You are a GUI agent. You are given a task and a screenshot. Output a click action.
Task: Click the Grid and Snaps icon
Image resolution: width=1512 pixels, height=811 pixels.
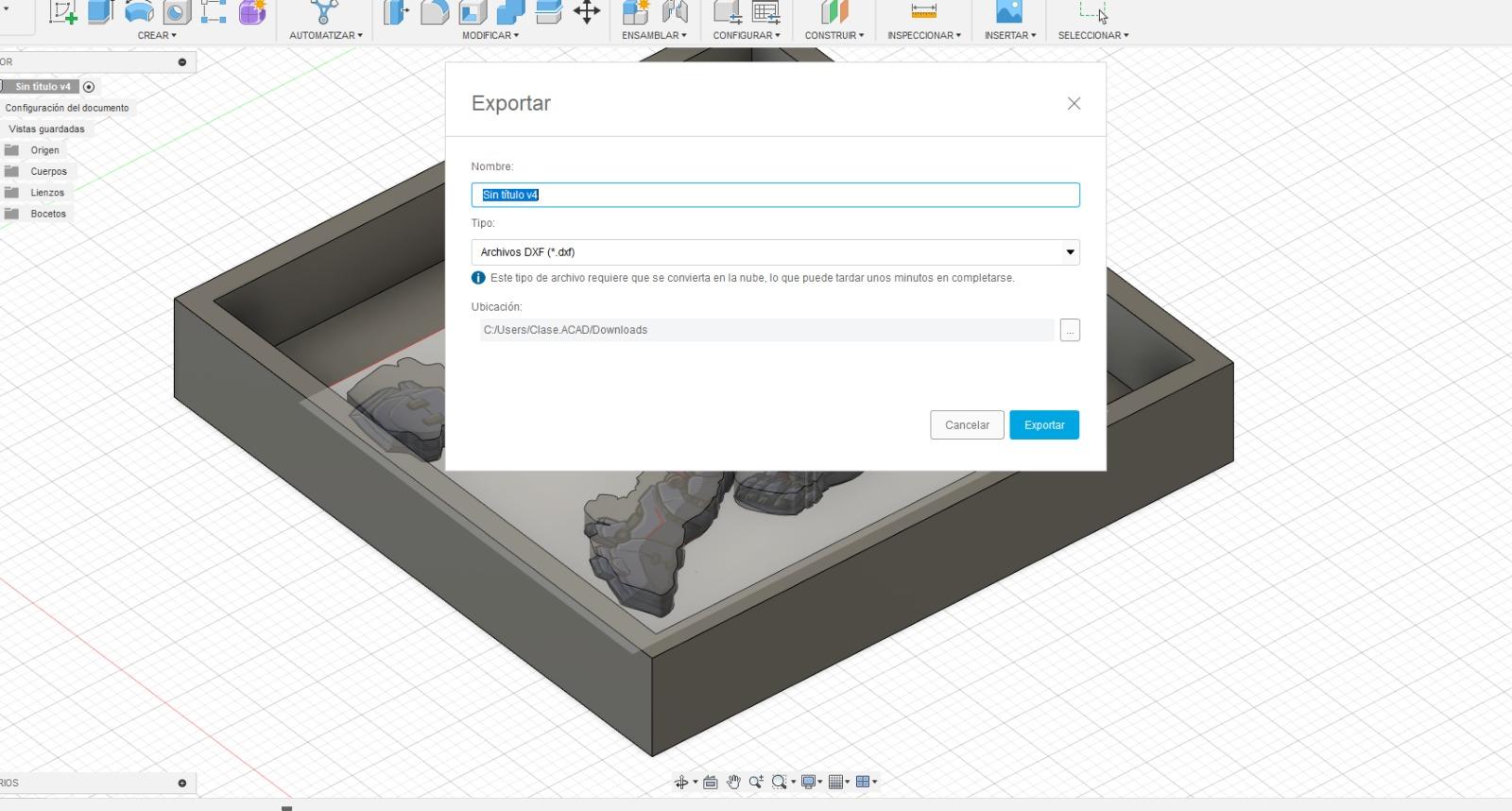835,782
